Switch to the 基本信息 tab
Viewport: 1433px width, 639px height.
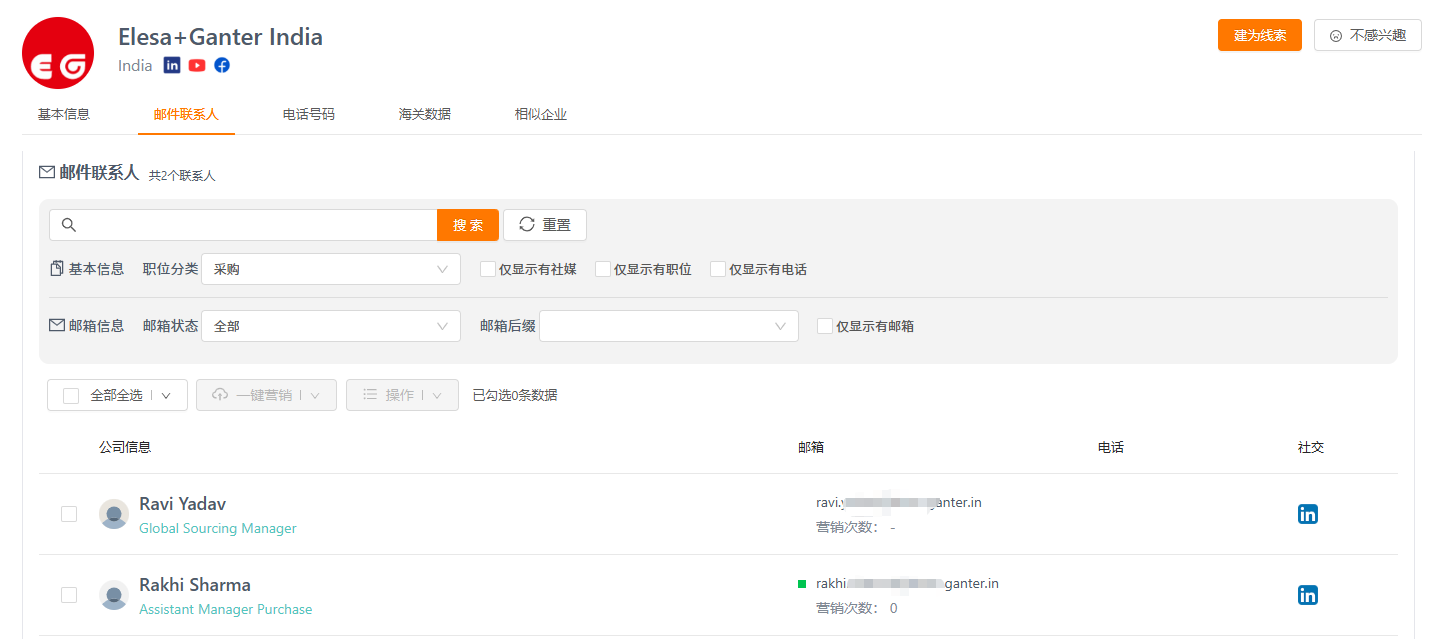click(x=64, y=114)
